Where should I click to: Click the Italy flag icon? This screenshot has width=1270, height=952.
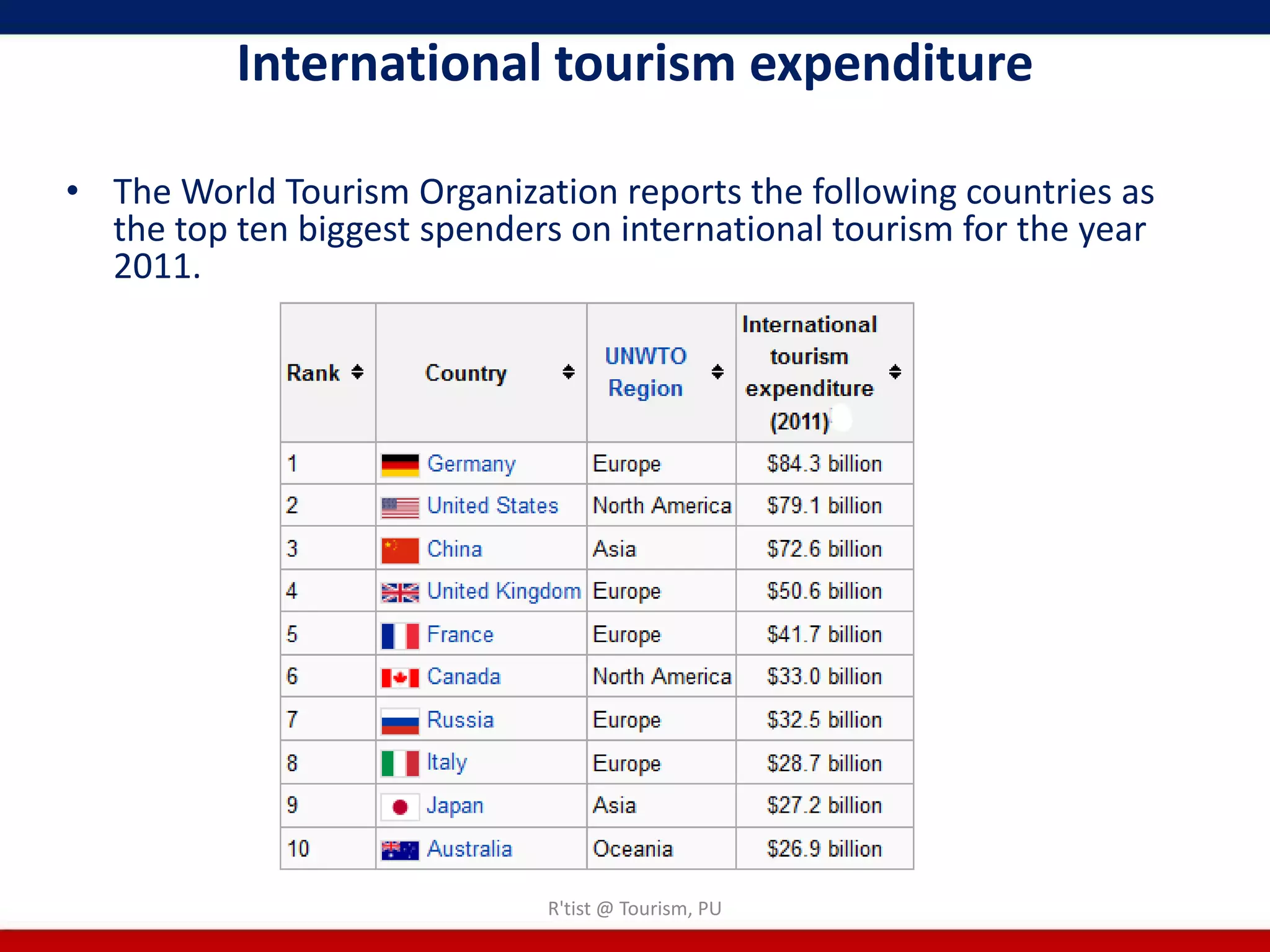400,764
